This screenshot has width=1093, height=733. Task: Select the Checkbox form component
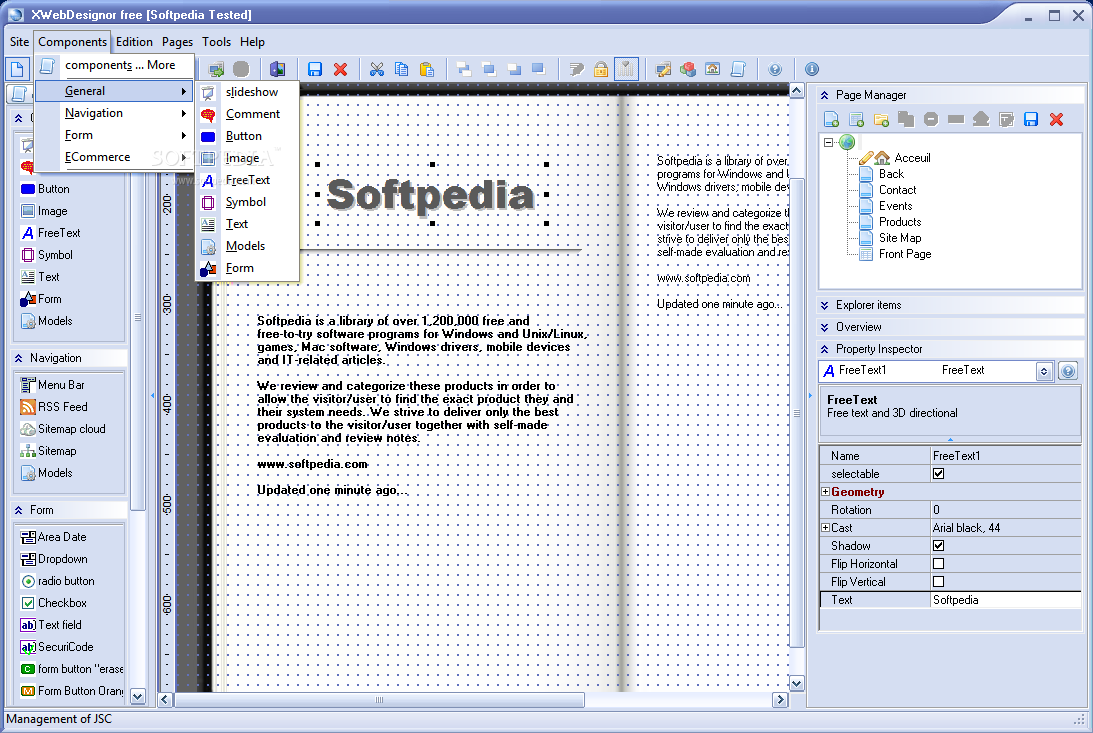[x=54, y=603]
